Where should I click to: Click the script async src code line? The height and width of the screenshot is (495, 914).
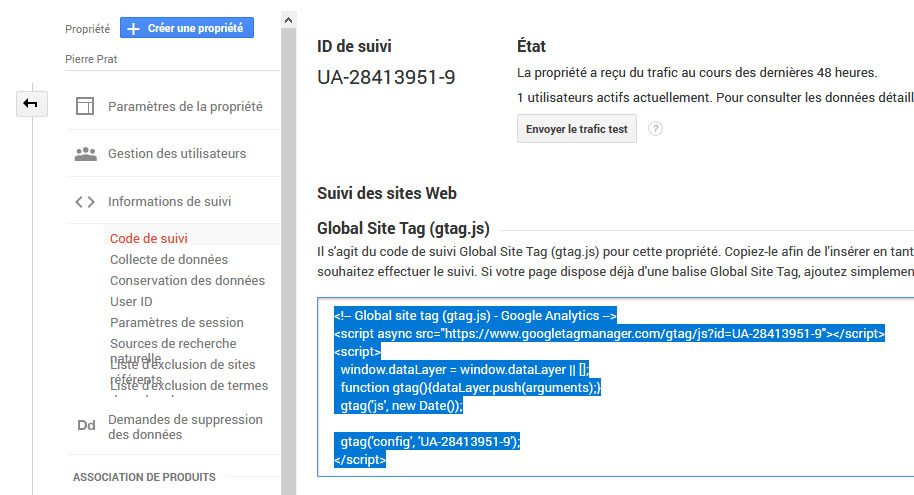[x=609, y=333]
